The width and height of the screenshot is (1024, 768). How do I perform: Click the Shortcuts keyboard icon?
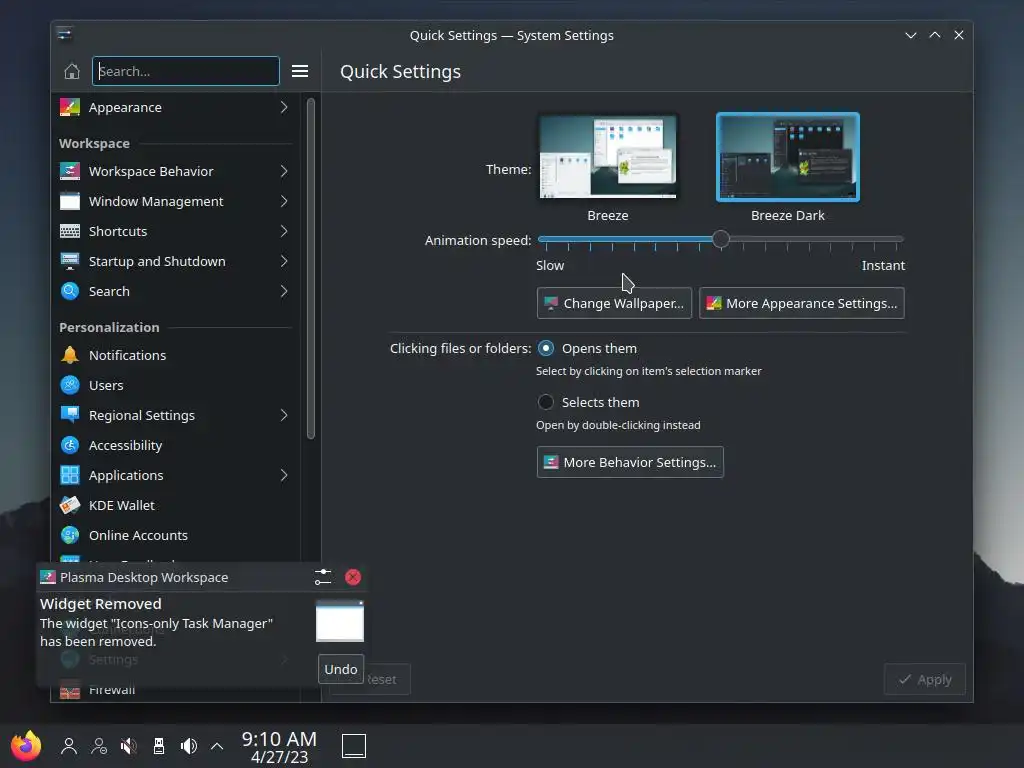coord(70,231)
